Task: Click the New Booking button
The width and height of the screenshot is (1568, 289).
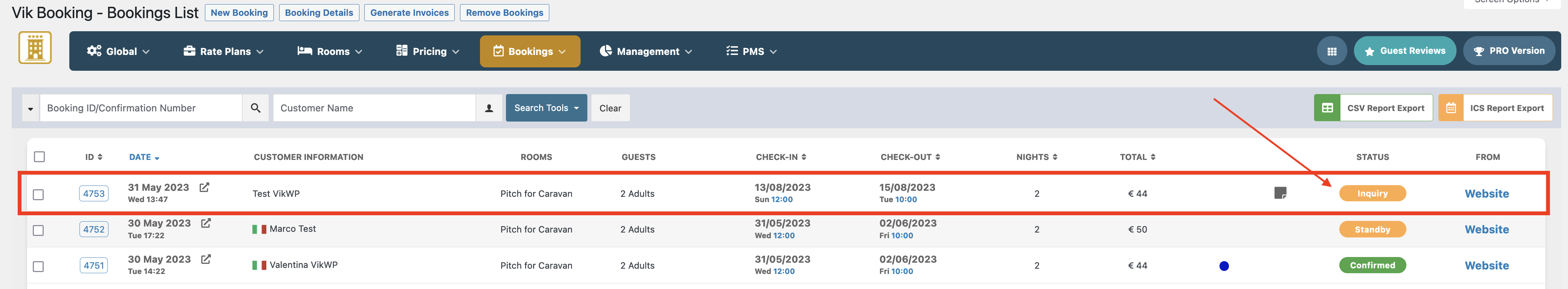Action: tap(239, 13)
